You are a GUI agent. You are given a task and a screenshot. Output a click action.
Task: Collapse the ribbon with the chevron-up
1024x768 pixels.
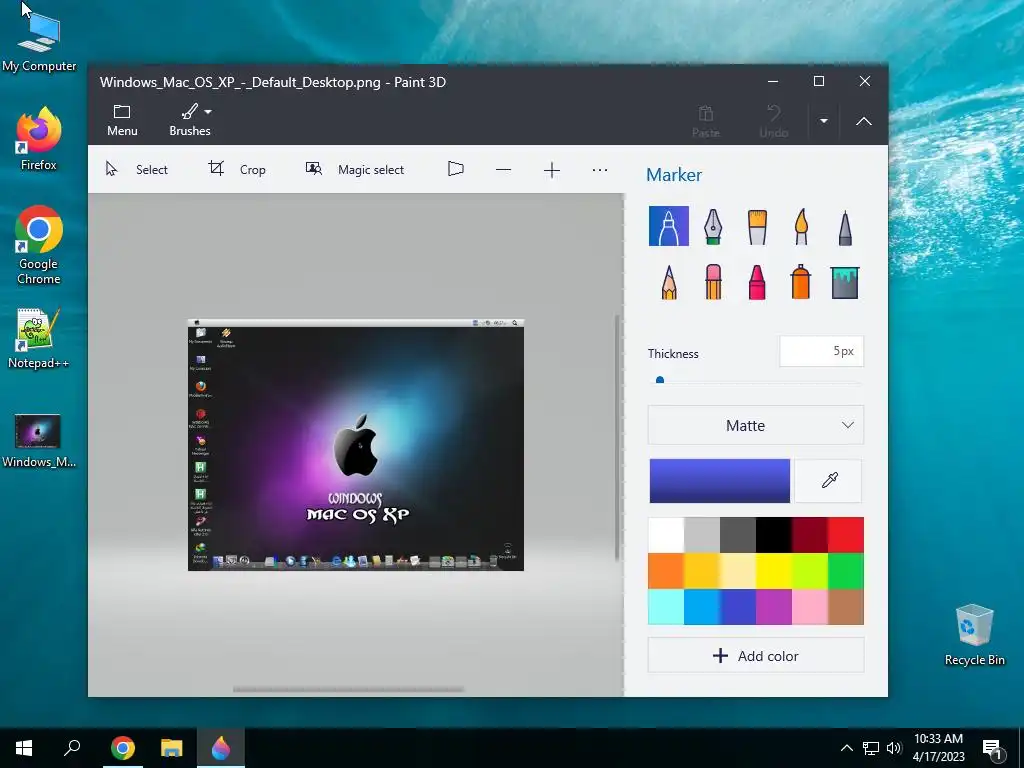point(863,121)
